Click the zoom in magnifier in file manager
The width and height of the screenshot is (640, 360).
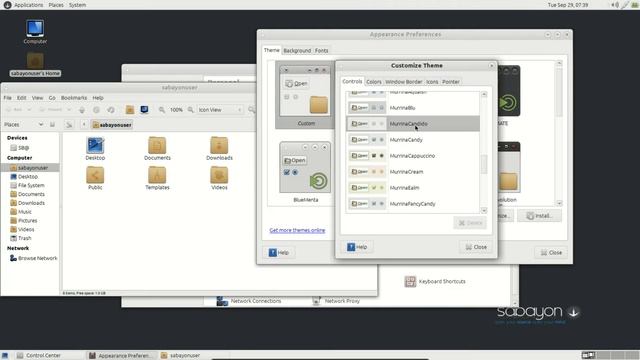tap(191, 110)
